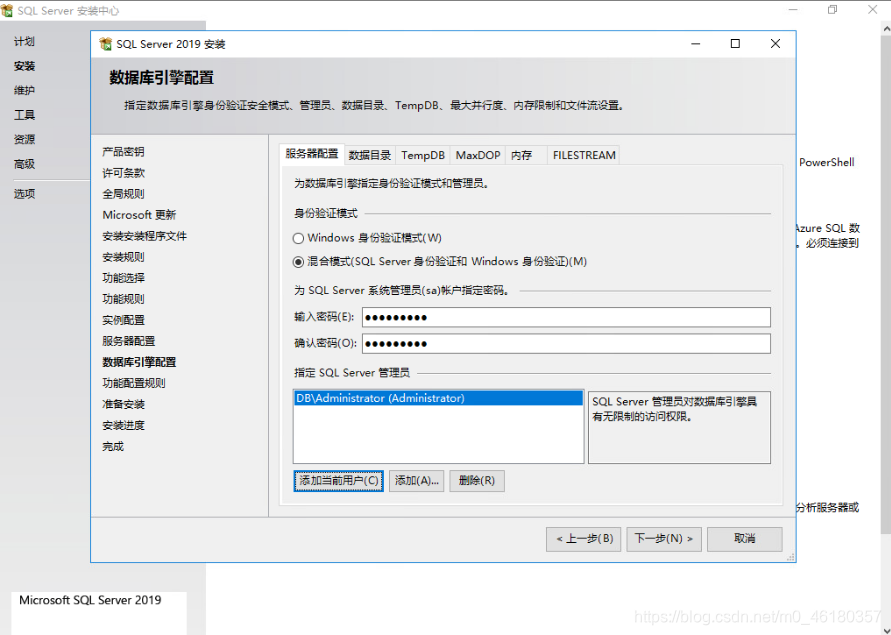Click the 取消 button
Viewport: 891px width, 635px height.
(x=744, y=539)
